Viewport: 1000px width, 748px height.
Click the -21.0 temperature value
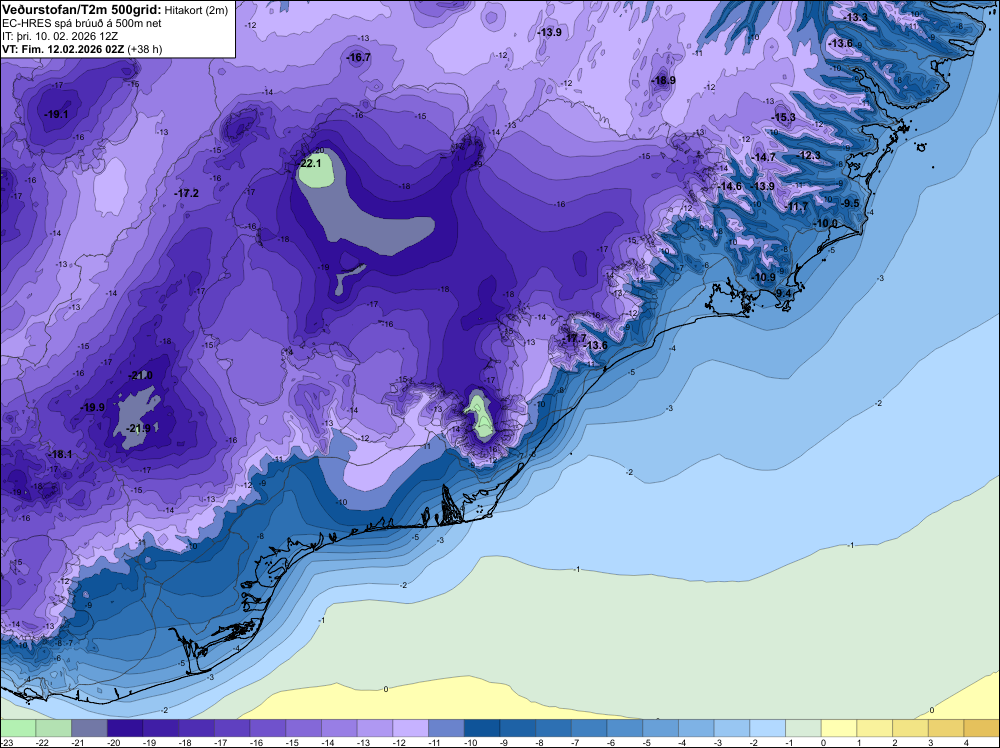click(x=140, y=376)
